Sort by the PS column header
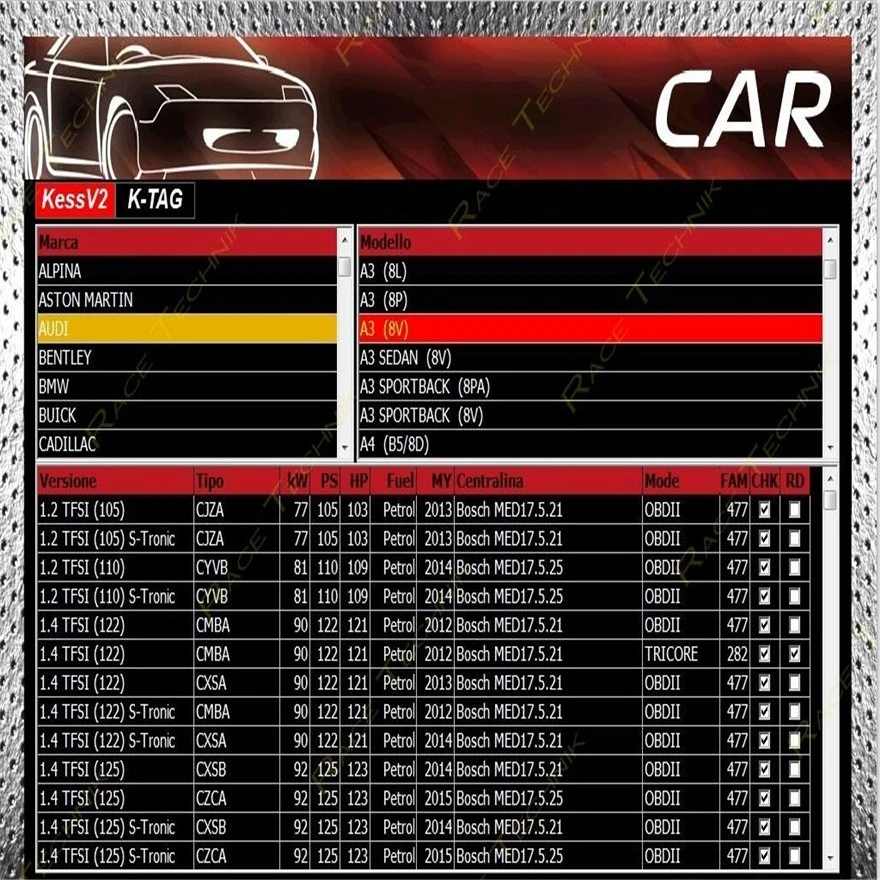This screenshot has width=880, height=880. (x=325, y=481)
